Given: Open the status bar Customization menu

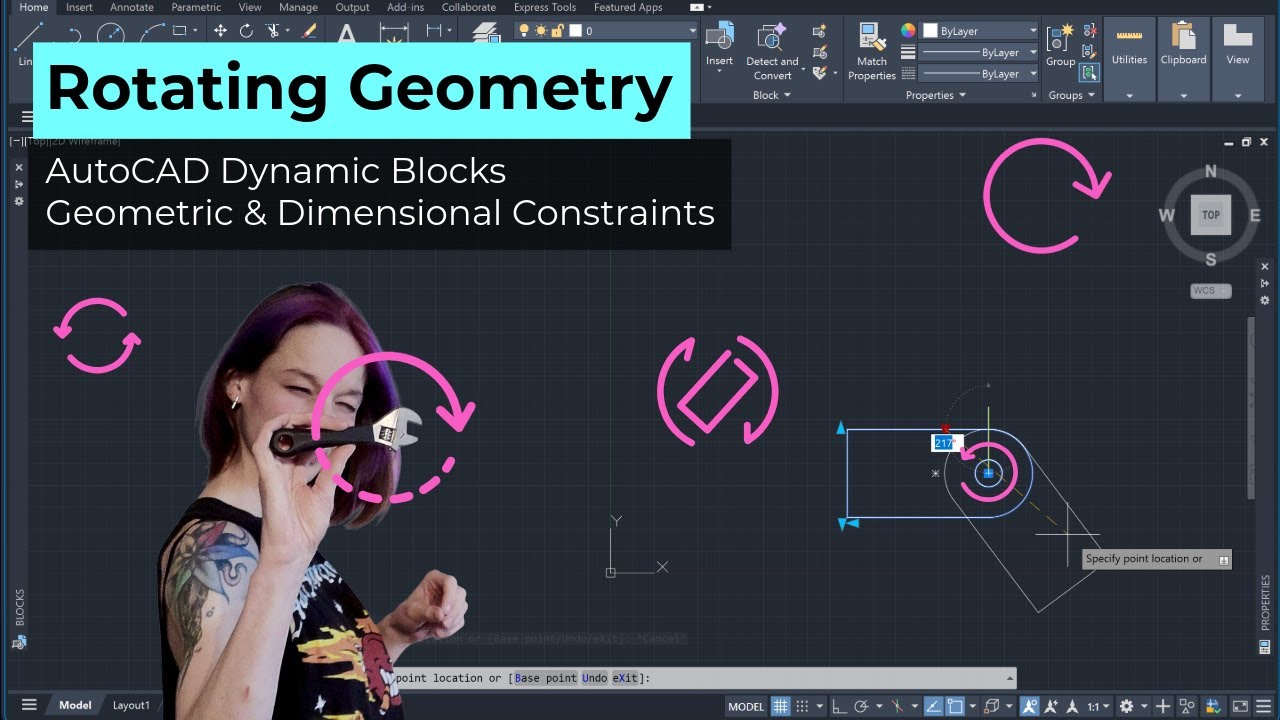Looking at the screenshot, I should click(1264, 706).
